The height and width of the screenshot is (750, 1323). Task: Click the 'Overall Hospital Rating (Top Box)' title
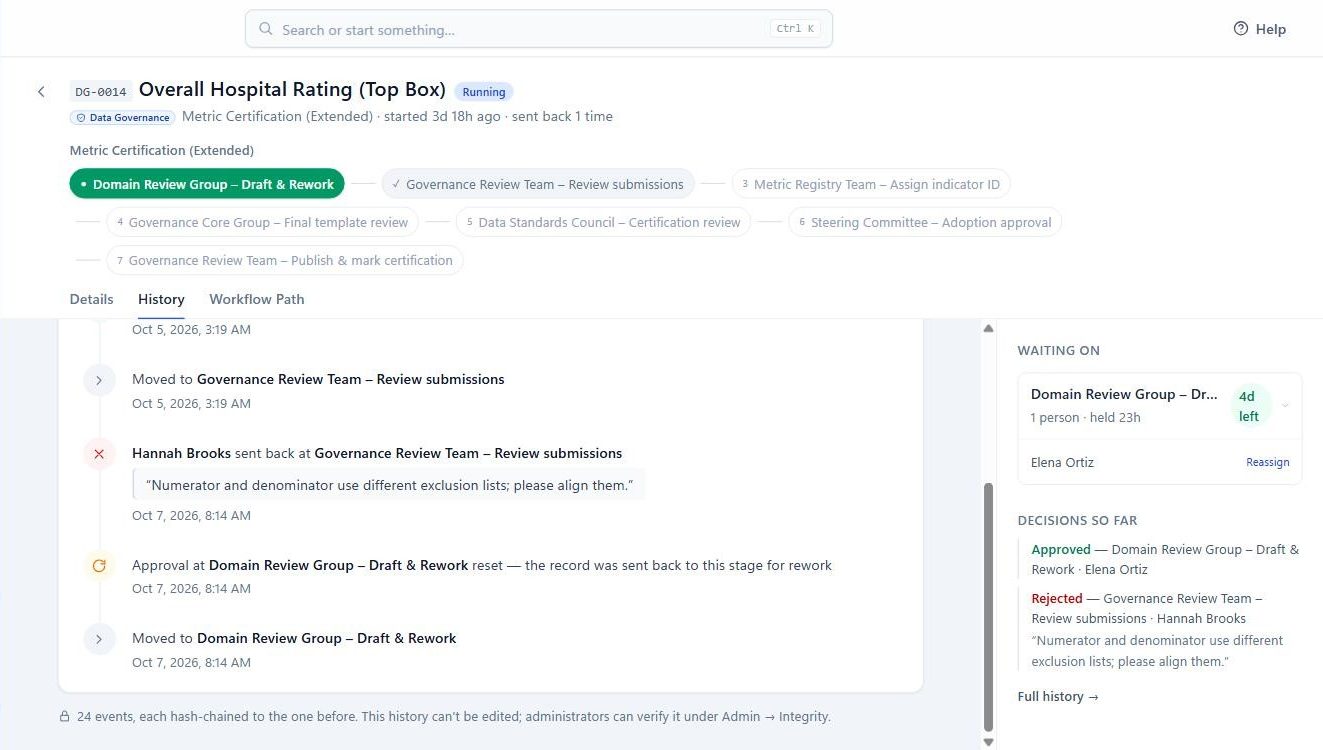tap(292, 90)
